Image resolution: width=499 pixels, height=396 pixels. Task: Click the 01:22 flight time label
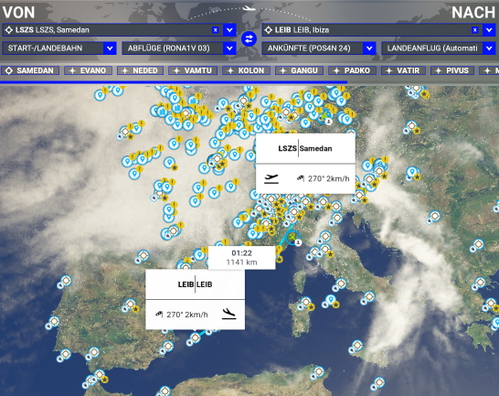click(242, 253)
